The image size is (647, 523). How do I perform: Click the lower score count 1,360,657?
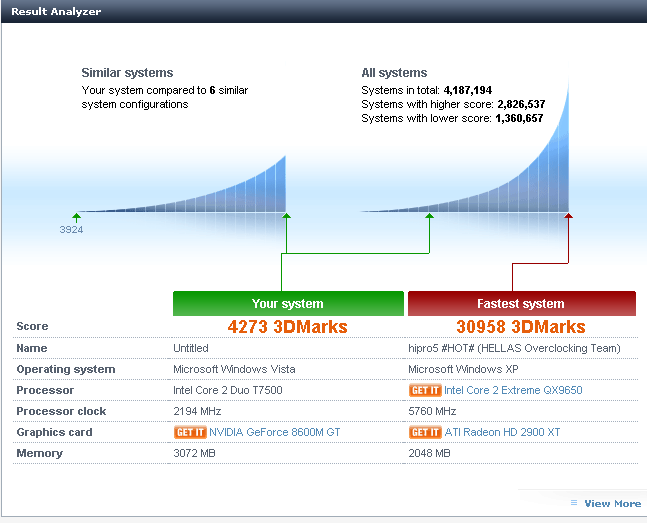(519, 118)
